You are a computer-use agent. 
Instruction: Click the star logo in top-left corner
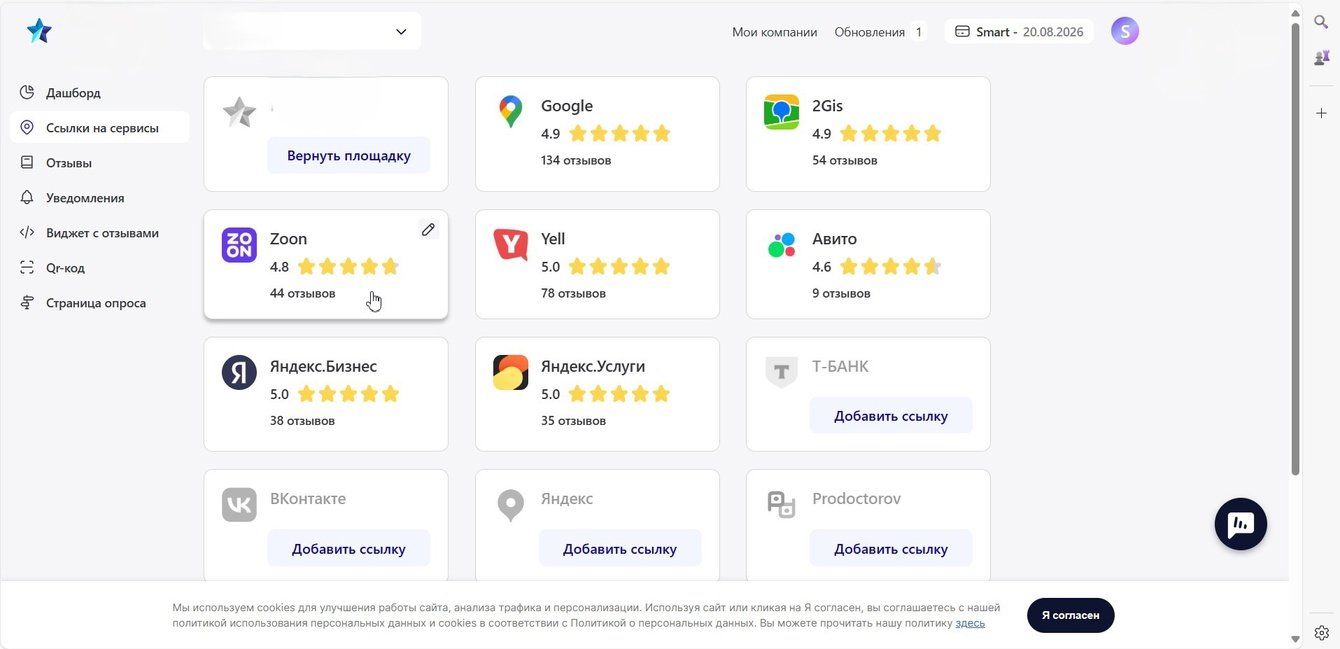tap(39, 32)
